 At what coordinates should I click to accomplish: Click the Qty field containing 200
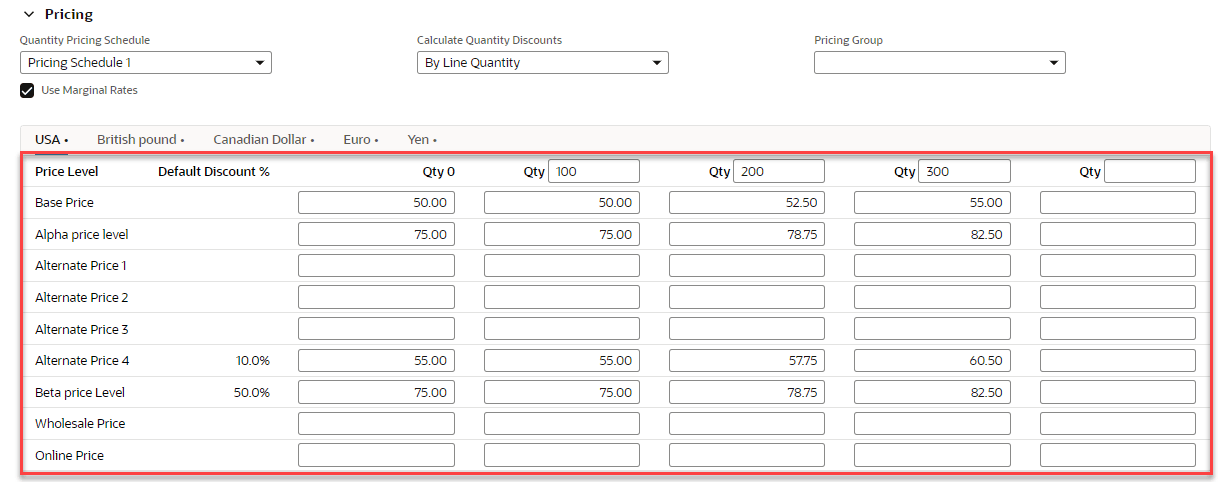[779, 171]
